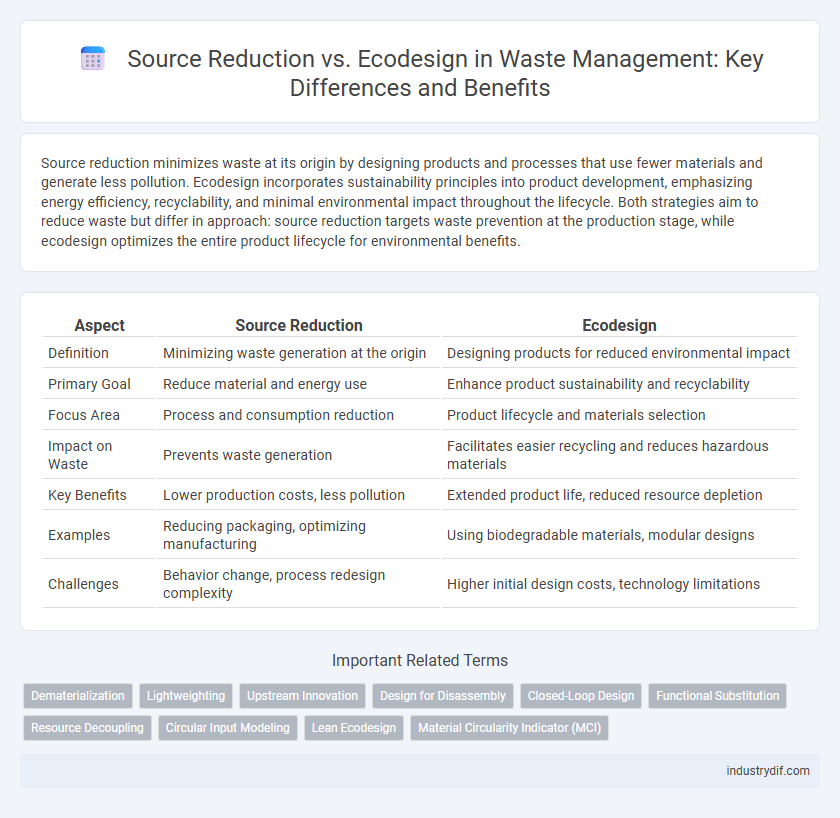Screen dimensions: 840x818
Task: Click the calendar icon beside the title
Action: (92, 58)
